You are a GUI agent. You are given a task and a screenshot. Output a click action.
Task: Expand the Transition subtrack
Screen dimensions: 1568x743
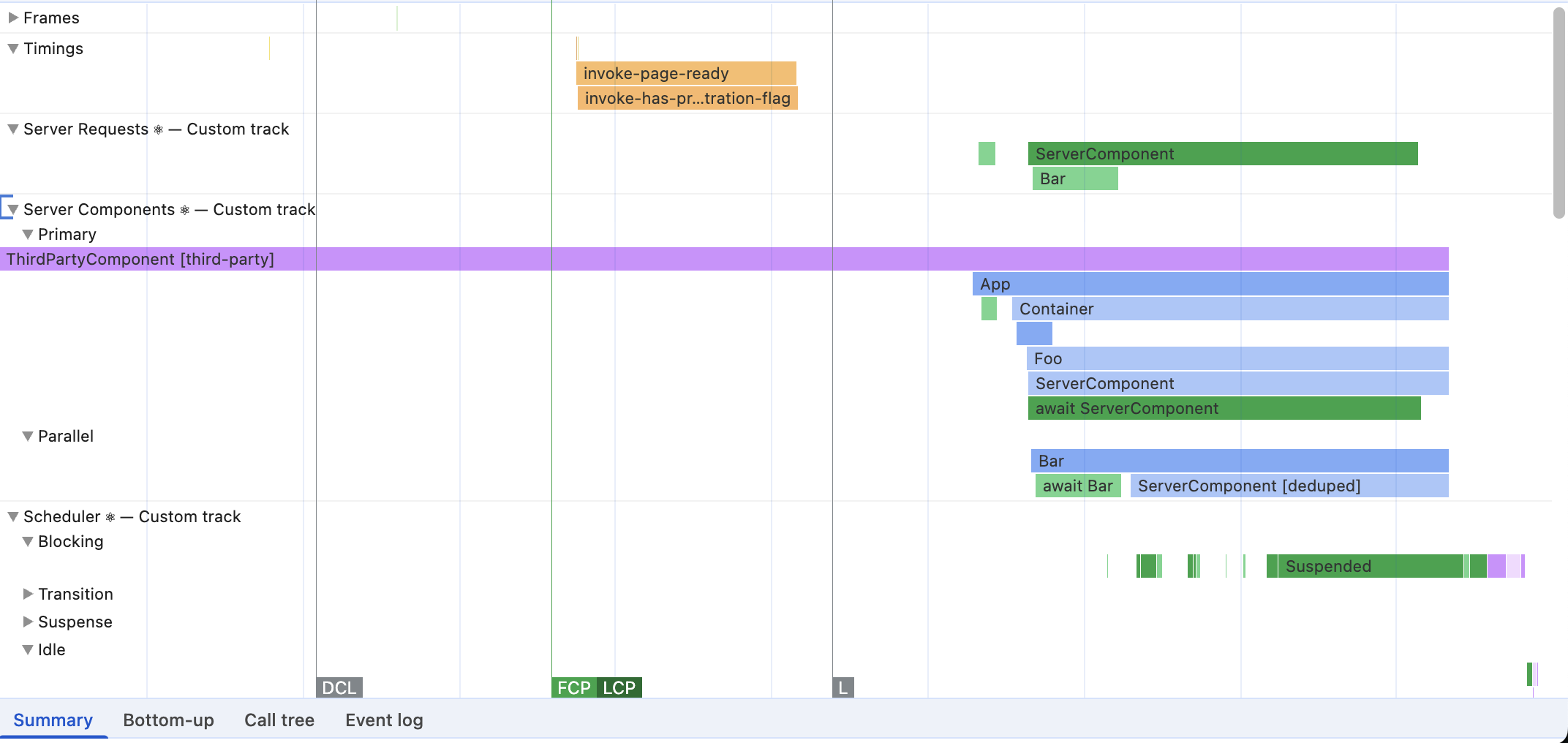pos(28,594)
